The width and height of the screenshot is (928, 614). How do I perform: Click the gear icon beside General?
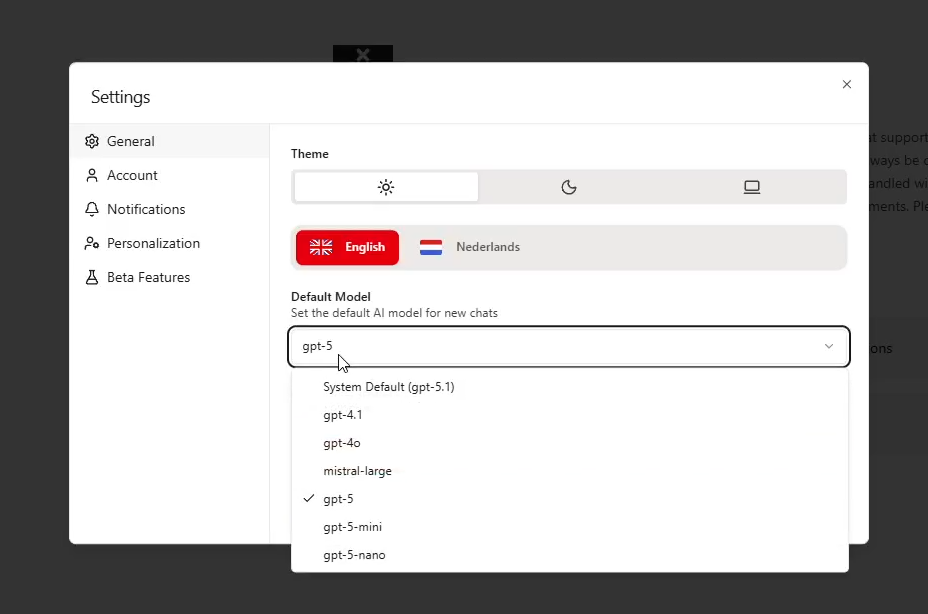click(x=92, y=142)
